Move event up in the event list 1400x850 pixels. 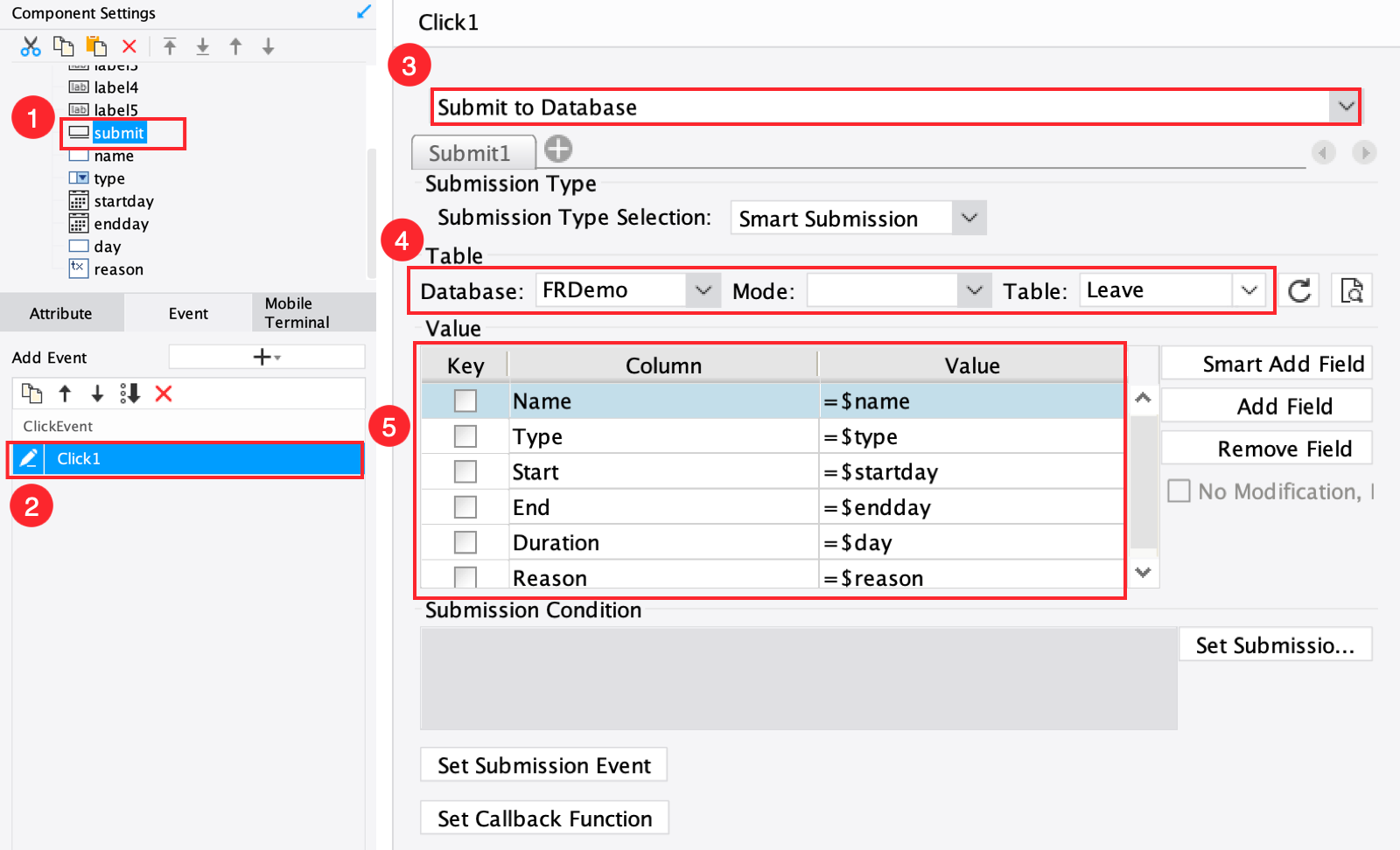pos(65,394)
